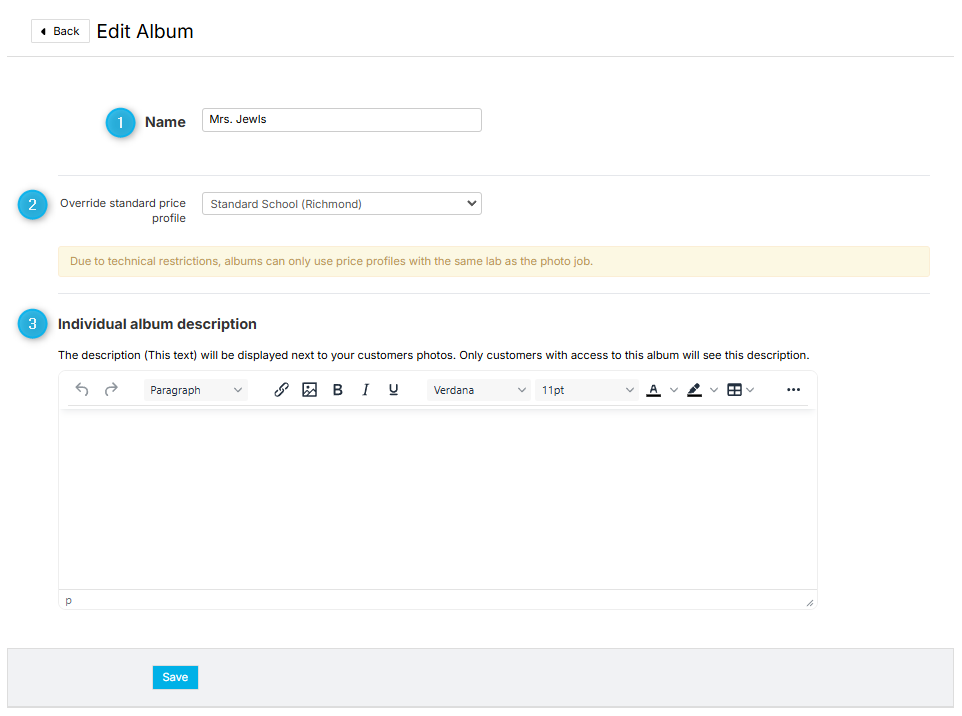Click the 'p' element path in status bar
The width and height of the screenshot is (962, 716).
click(69, 600)
